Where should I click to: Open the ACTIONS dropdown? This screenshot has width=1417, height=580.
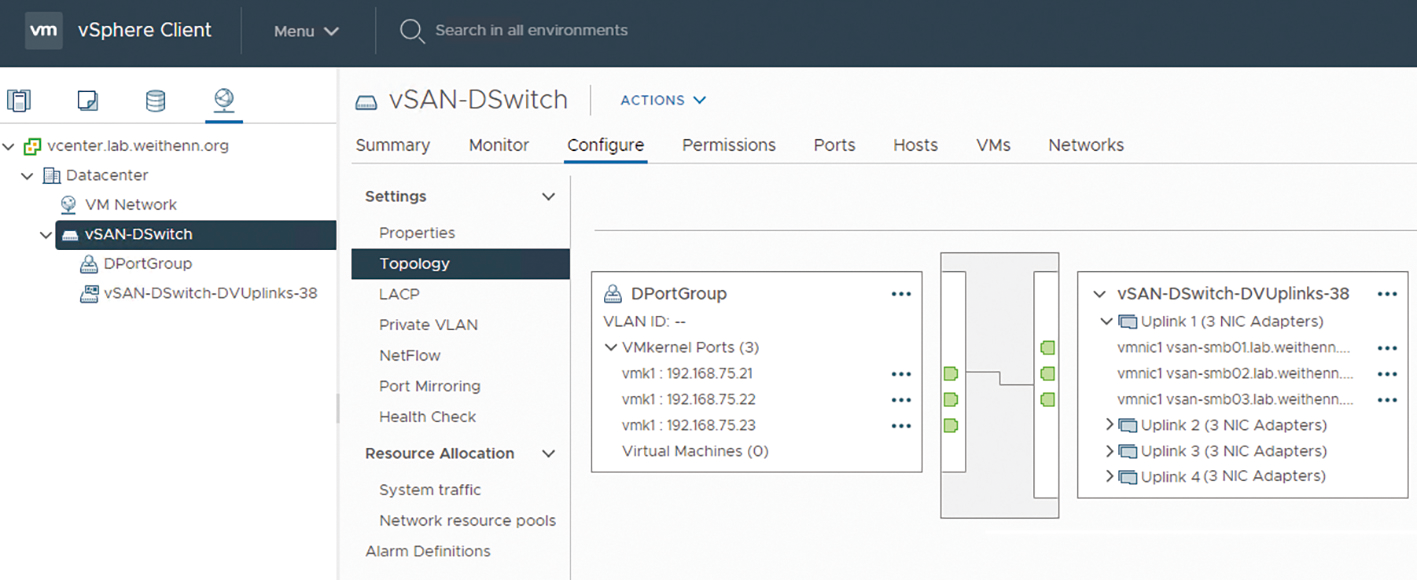tap(663, 100)
